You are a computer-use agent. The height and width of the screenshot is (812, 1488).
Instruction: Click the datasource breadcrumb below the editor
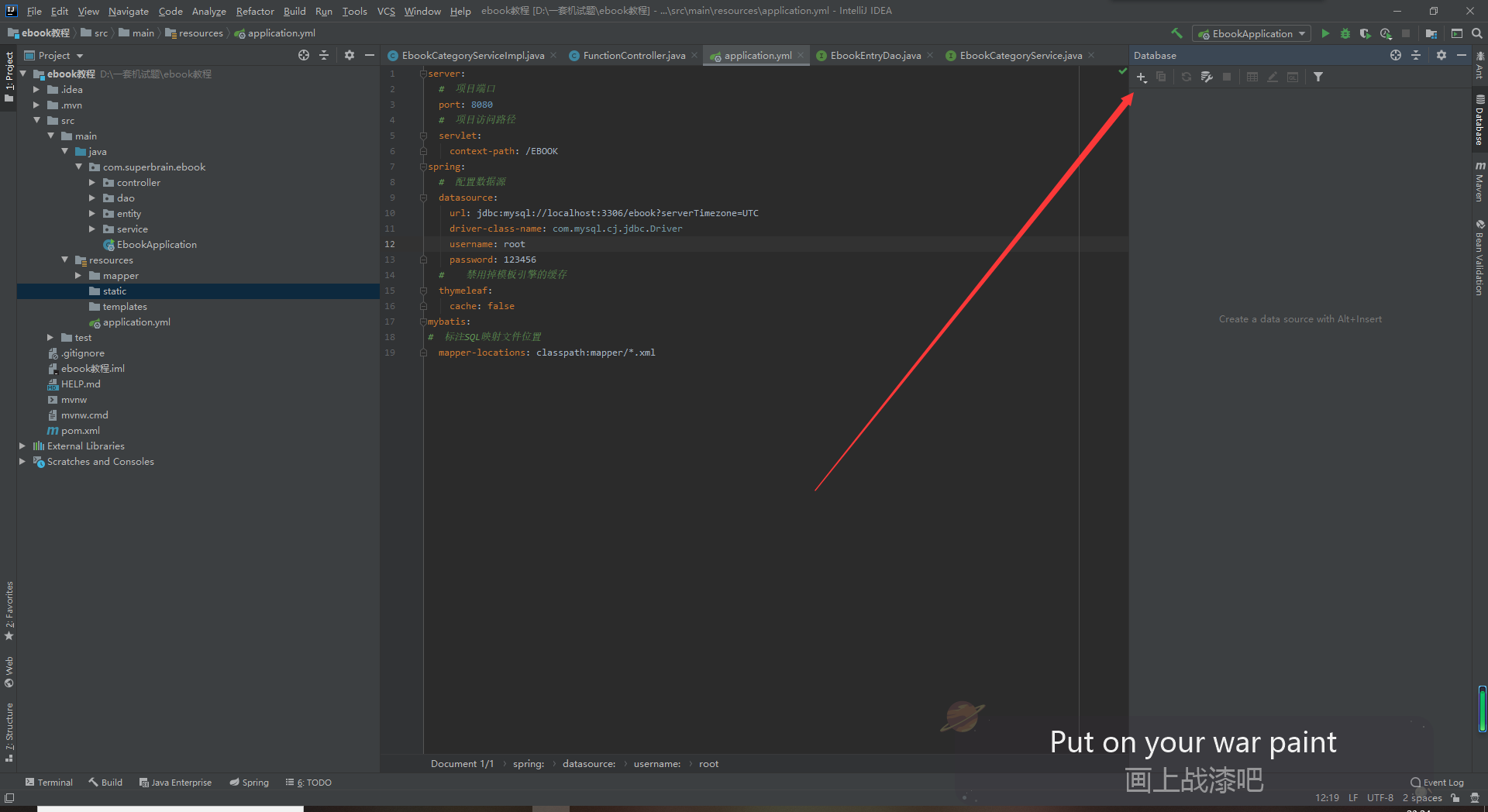click(589, 763)
